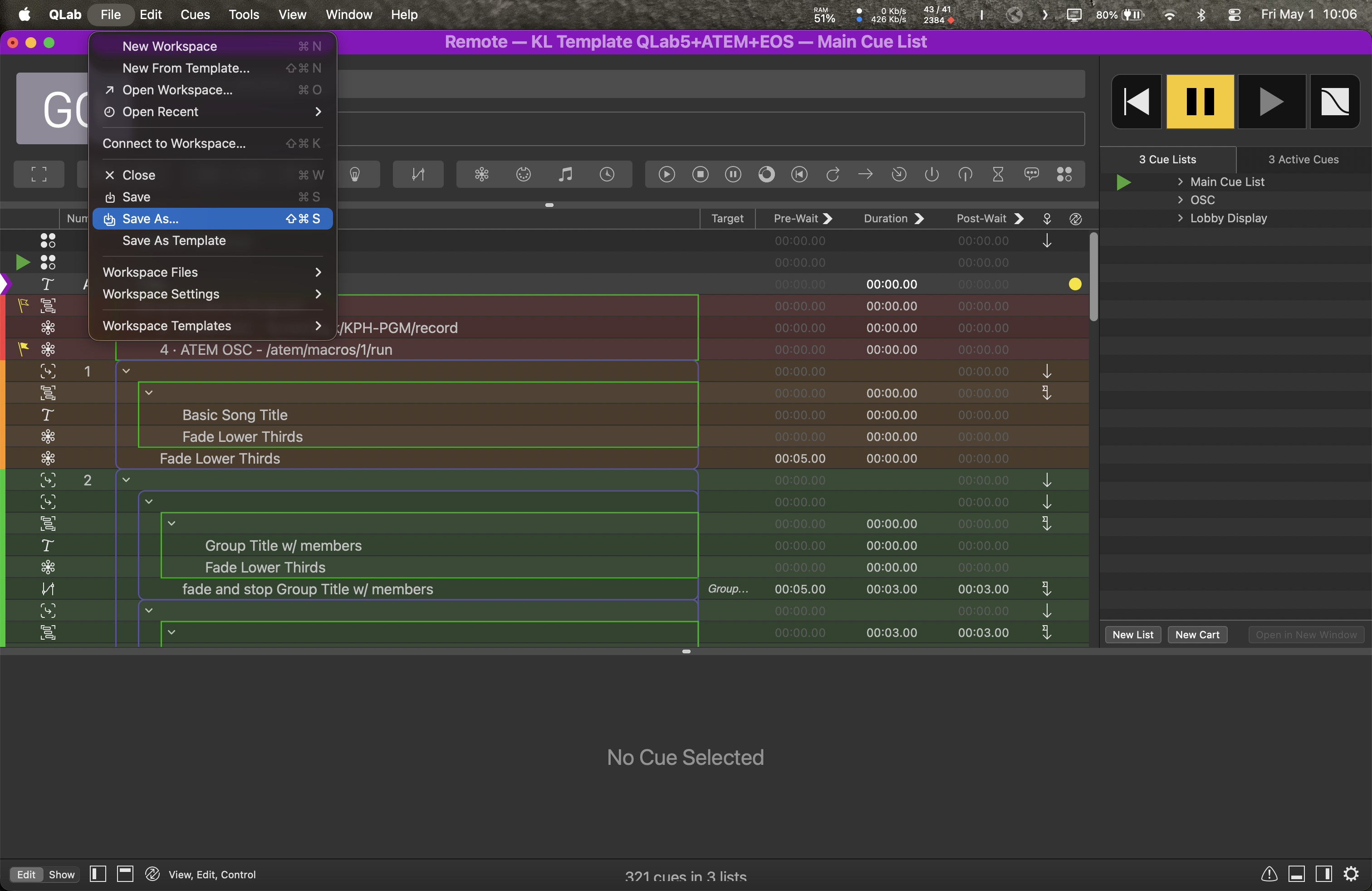The image size is (1372, 891).
Task: Open the Workspace Templates submenu
Action: click(213, 326)
